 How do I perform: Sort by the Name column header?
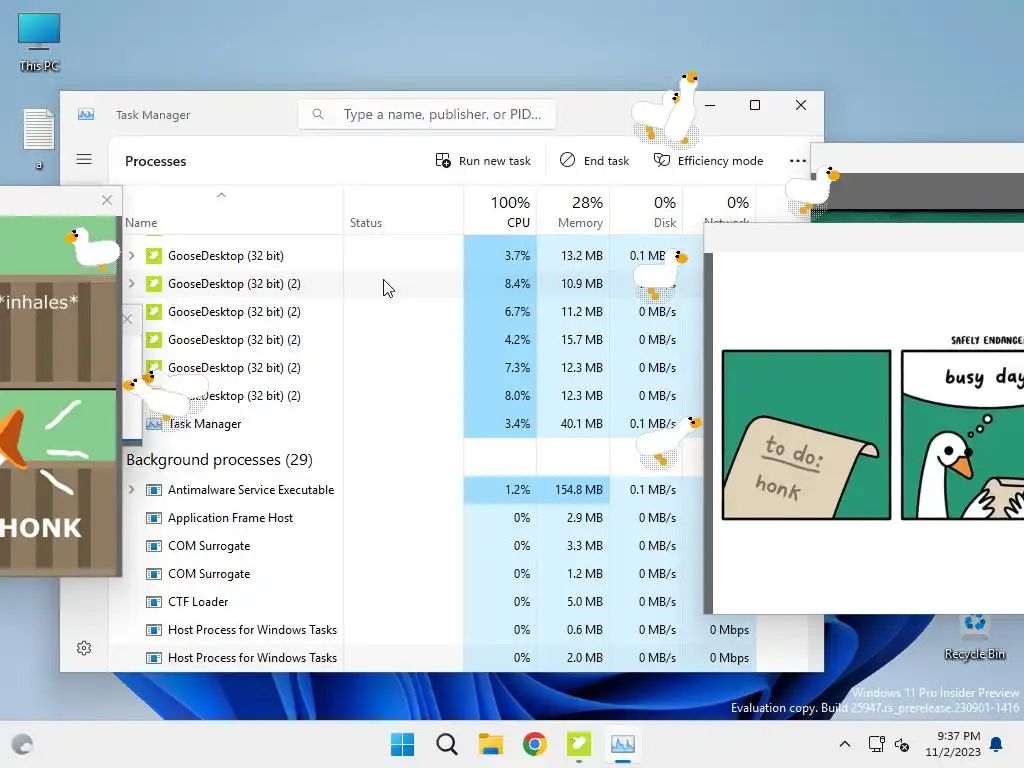click(141, 223)
